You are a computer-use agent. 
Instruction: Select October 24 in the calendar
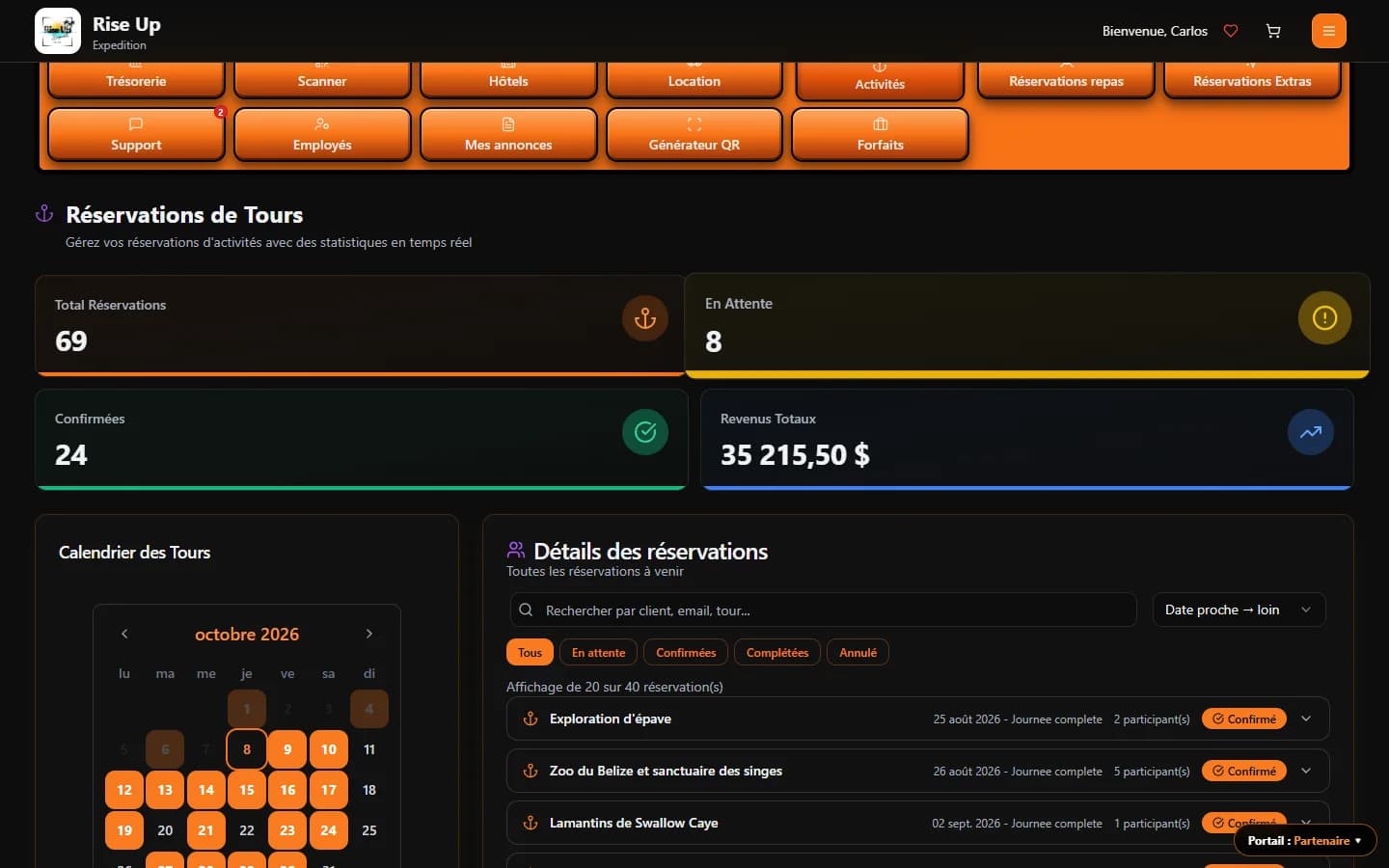click(329, 830)
